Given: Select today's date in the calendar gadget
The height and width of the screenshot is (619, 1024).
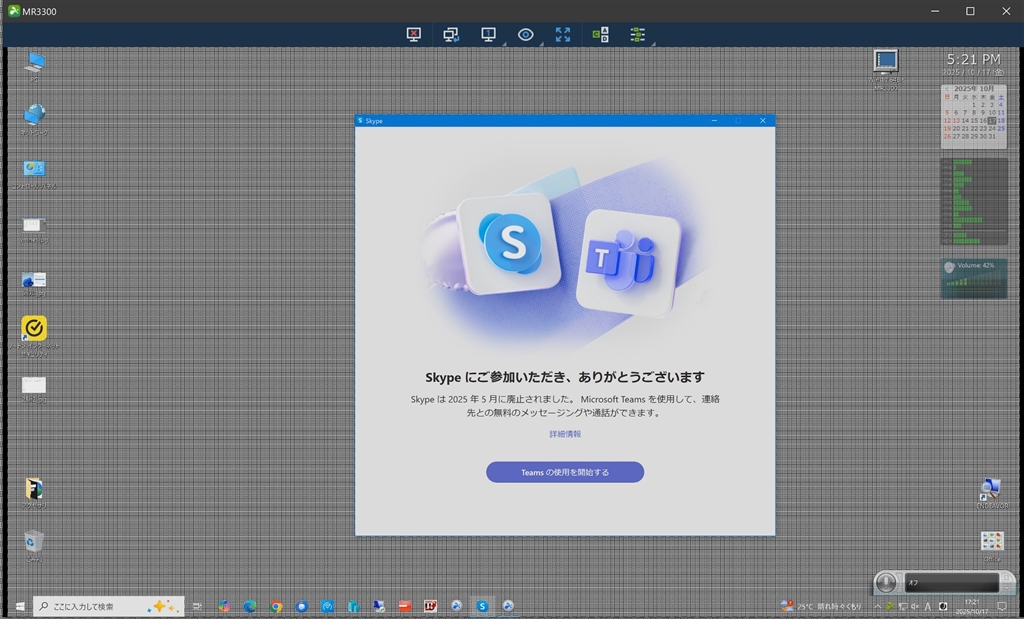Looking at the screenshot, I should pos(992,121).
